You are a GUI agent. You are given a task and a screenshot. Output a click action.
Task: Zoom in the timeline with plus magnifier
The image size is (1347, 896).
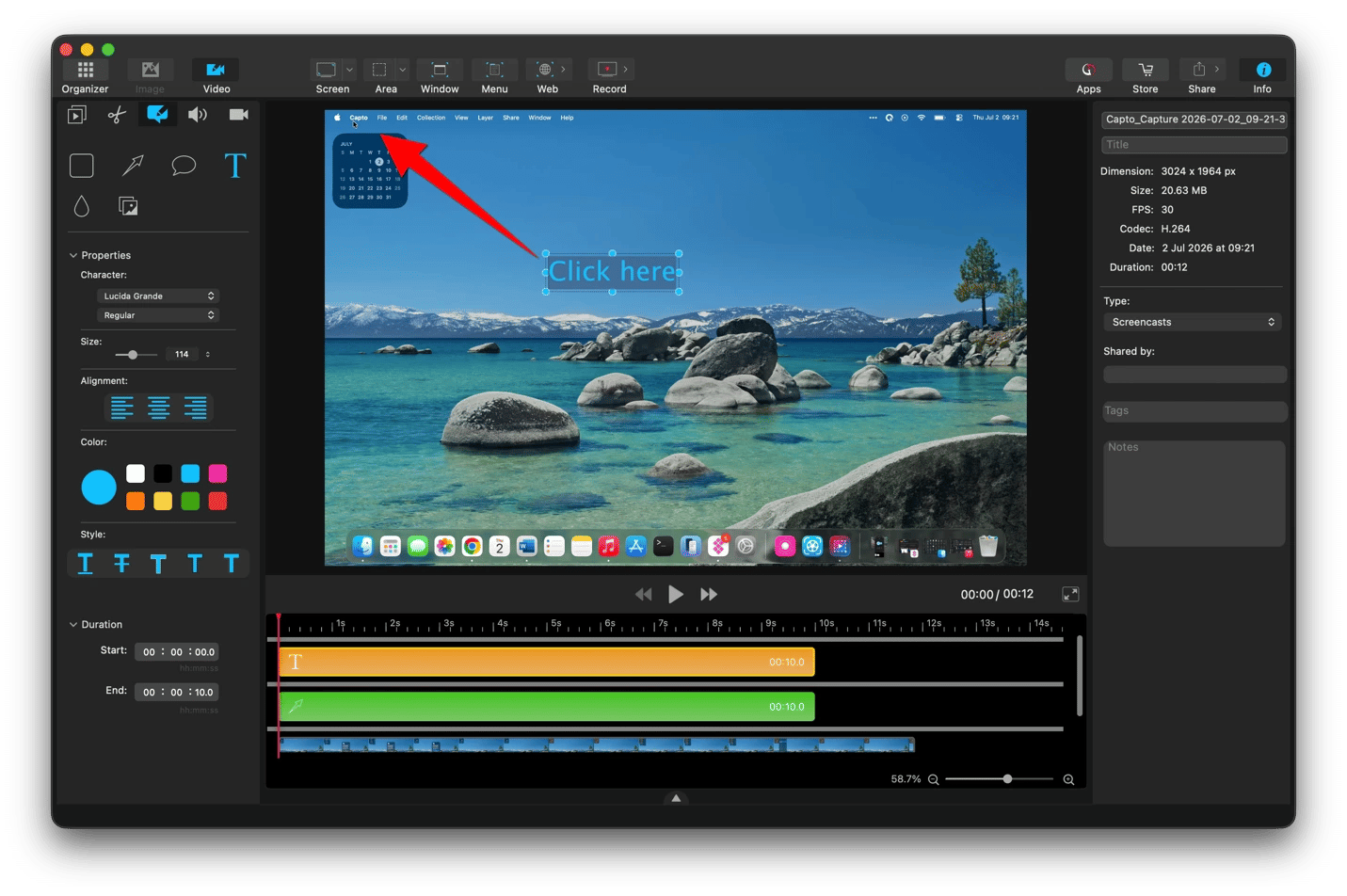1068,779
